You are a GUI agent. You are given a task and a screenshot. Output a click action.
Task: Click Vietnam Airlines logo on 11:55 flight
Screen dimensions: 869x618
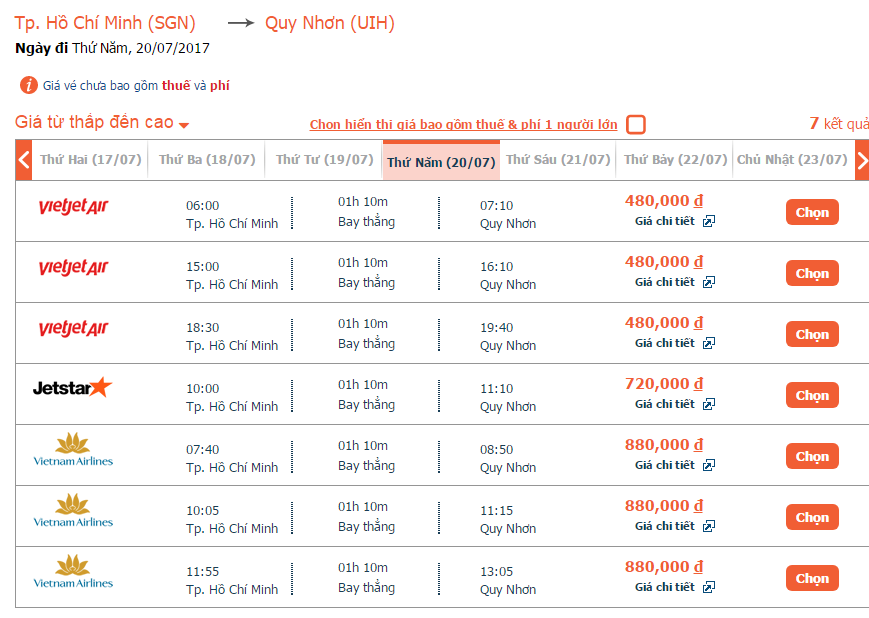tap(73, 571)
